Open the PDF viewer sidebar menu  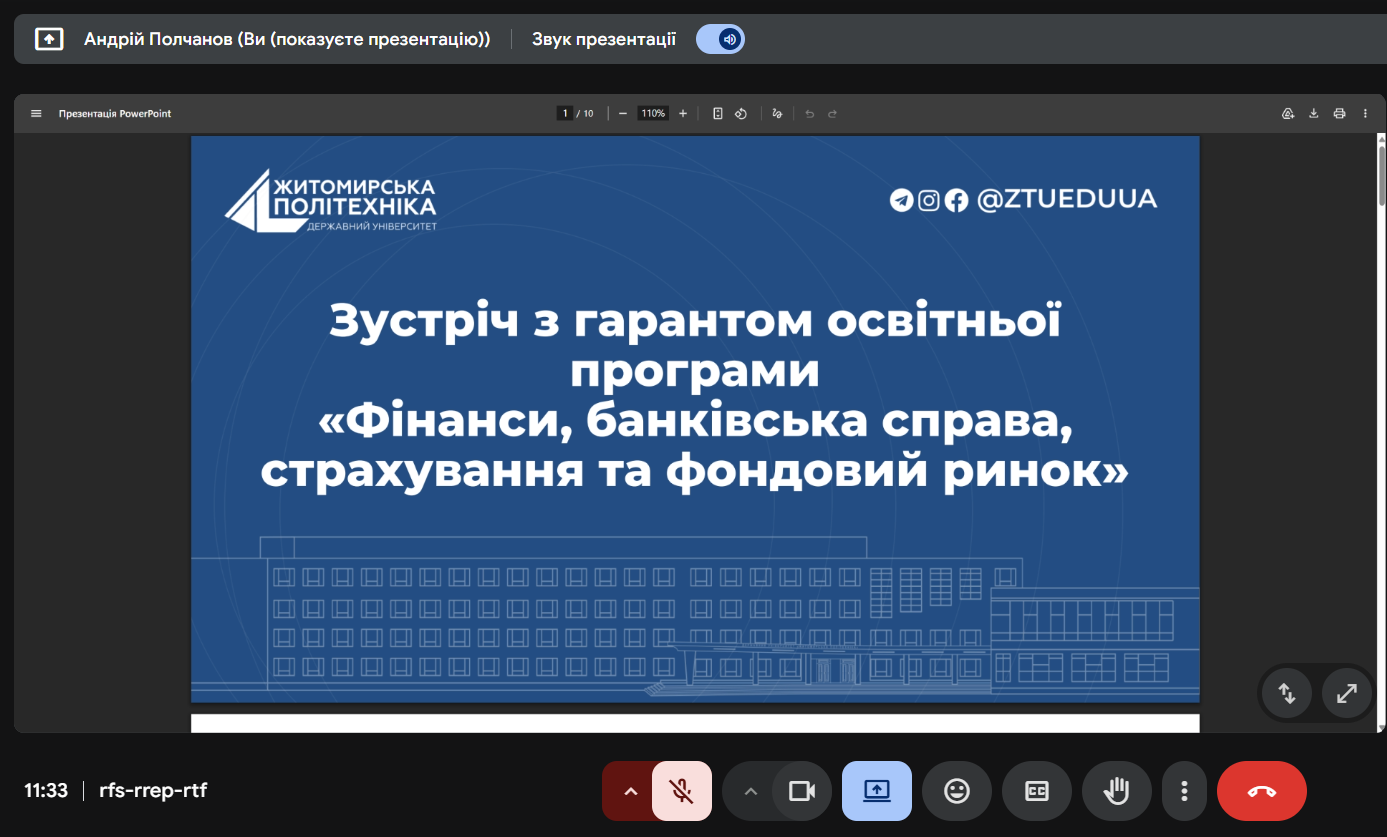tap(36, 114)
